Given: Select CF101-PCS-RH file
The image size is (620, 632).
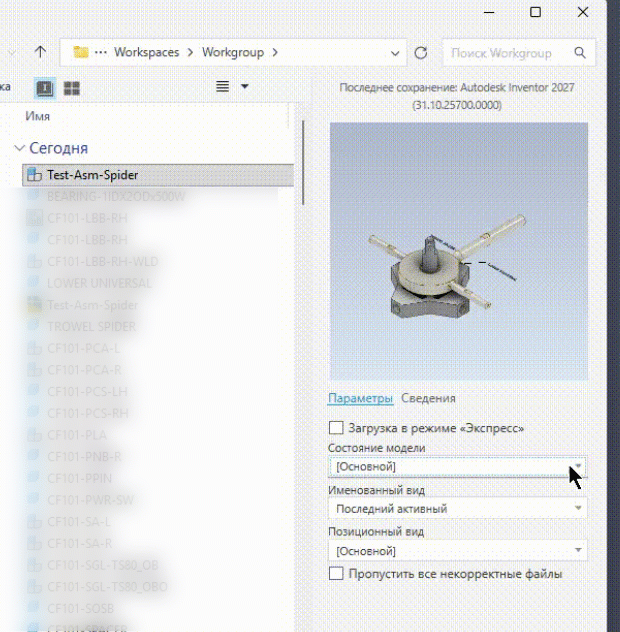Looking at the screenshot, I should (x=87, y=414).
